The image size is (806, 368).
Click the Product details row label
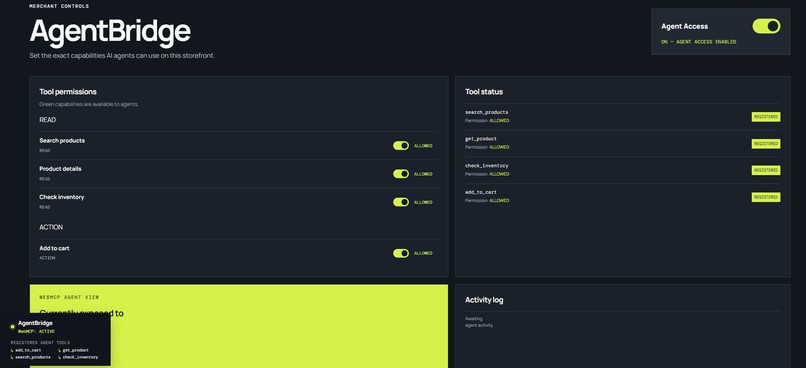(x=60, y=169)
